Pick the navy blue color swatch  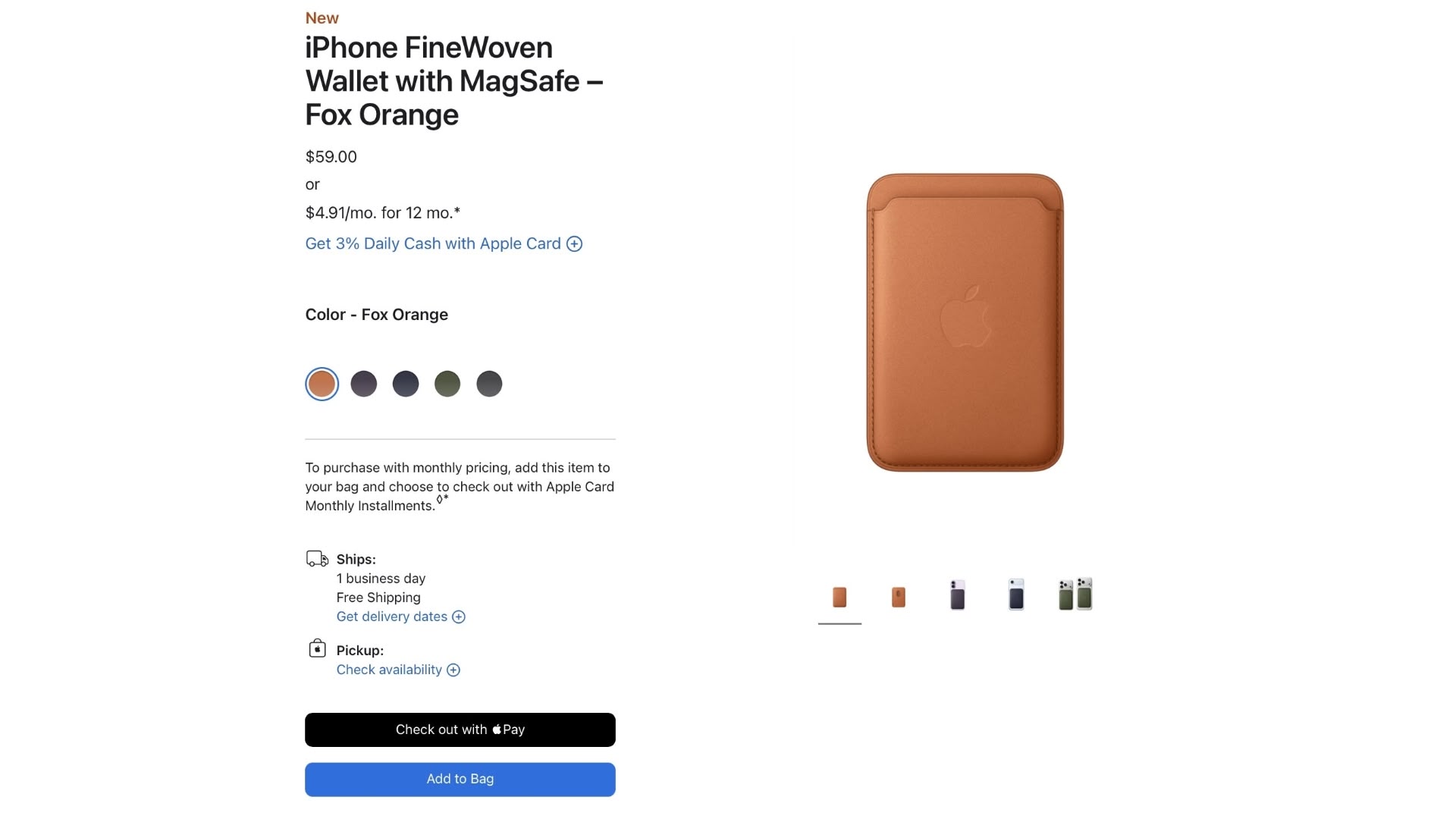pos(406,384)
